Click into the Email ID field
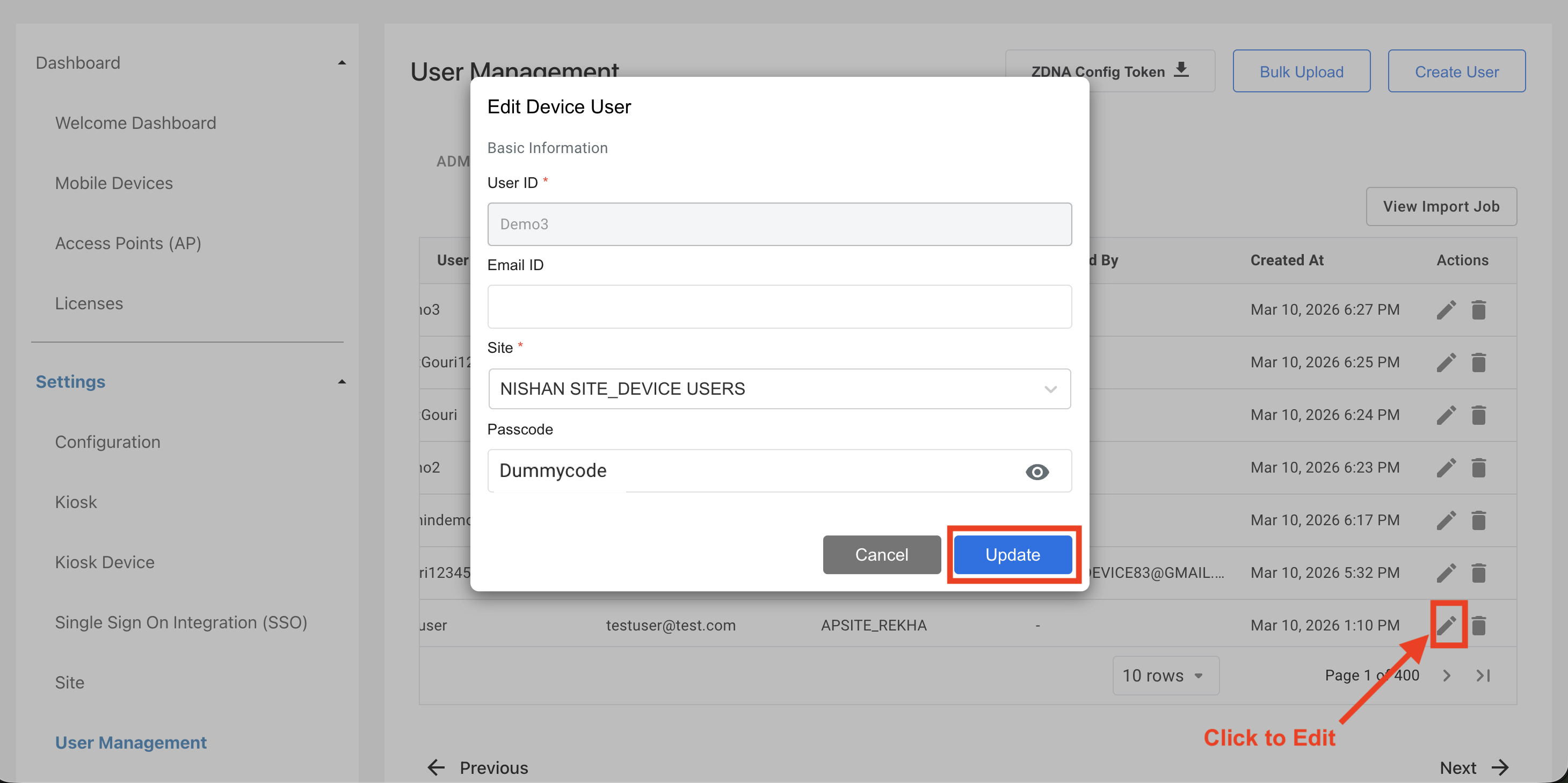1568x783 pixels. pyautogui.click(x=779, y=306)
